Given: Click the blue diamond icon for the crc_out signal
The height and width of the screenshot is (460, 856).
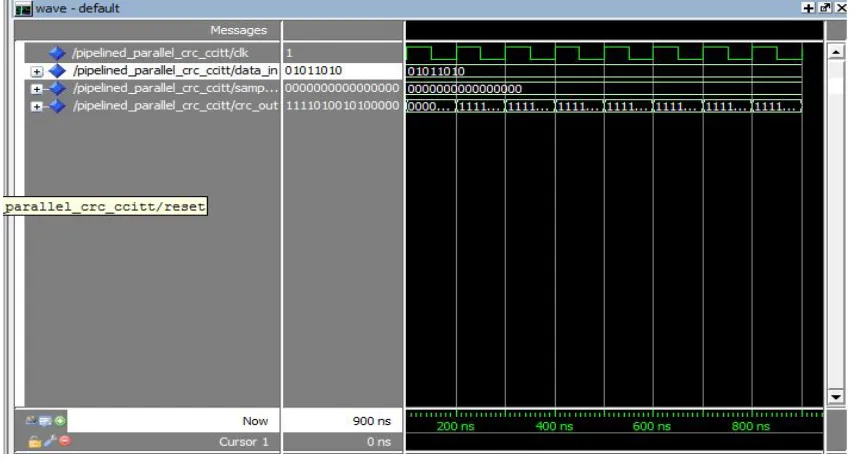Looking at the screenshot, I should (57, 106).
